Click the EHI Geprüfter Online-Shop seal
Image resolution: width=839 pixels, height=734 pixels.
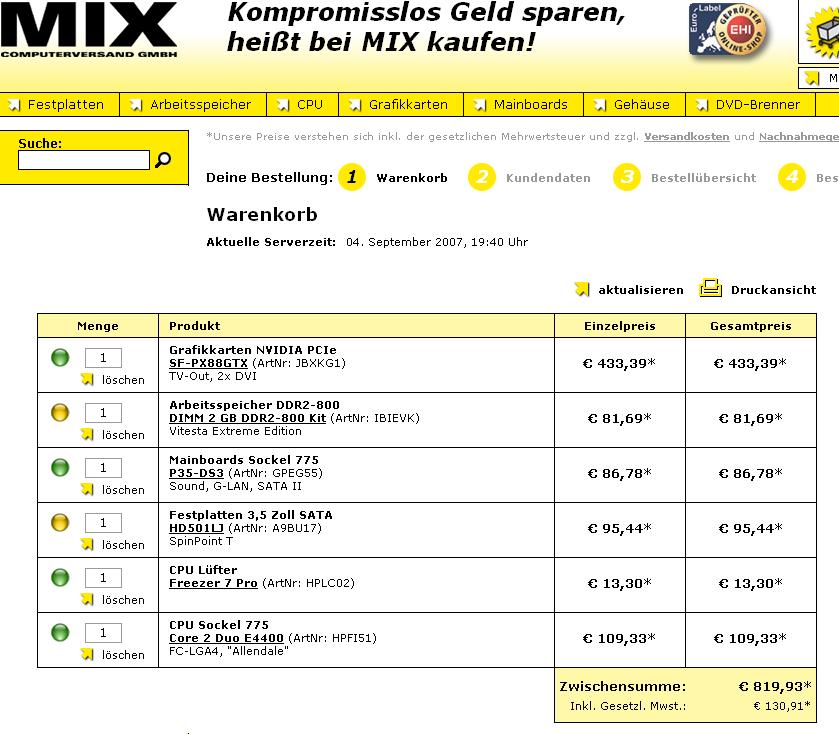click(729, 30)
